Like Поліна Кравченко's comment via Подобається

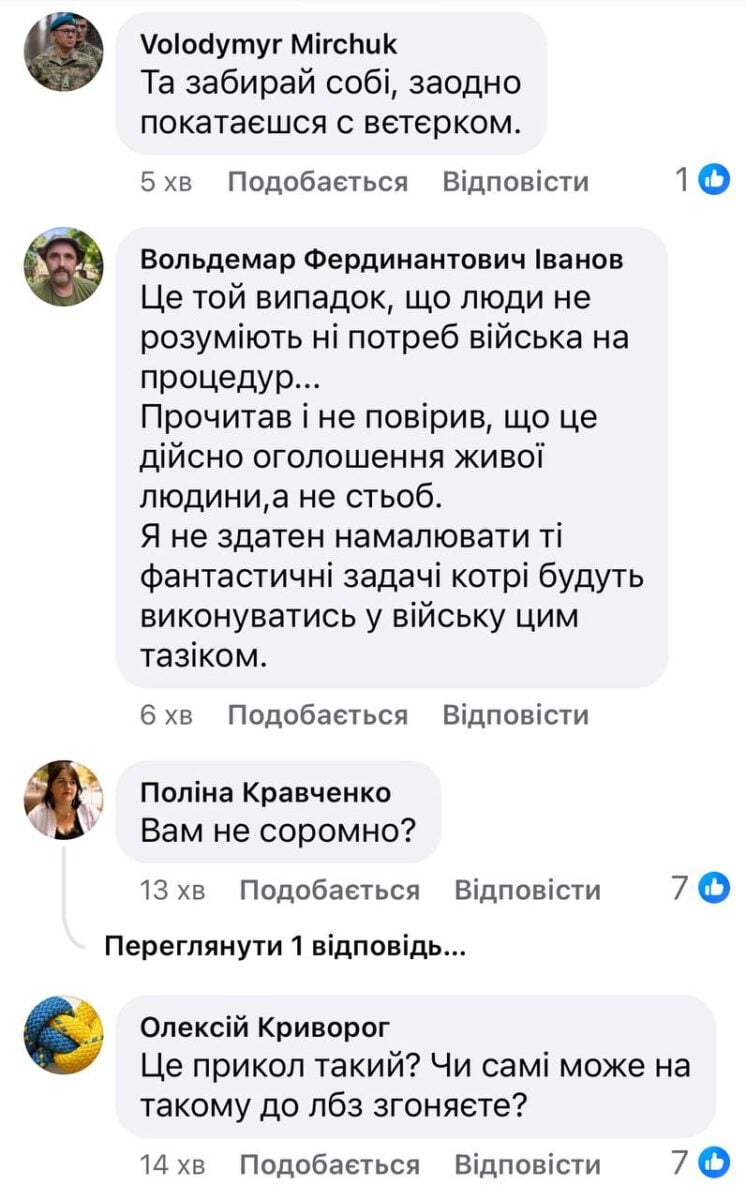(x=330, y=890)
